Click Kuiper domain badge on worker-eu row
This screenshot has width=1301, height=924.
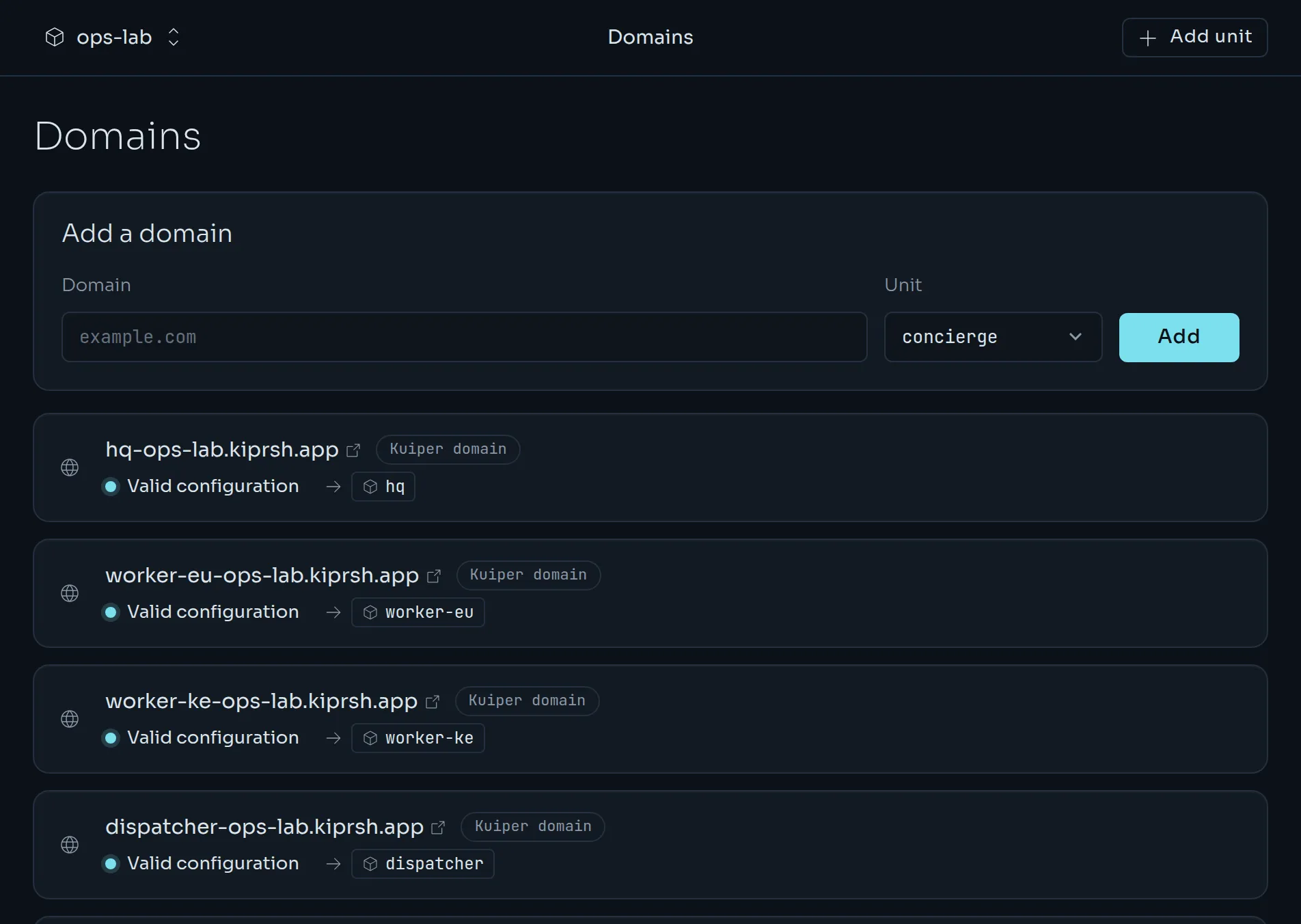[528, 575]
